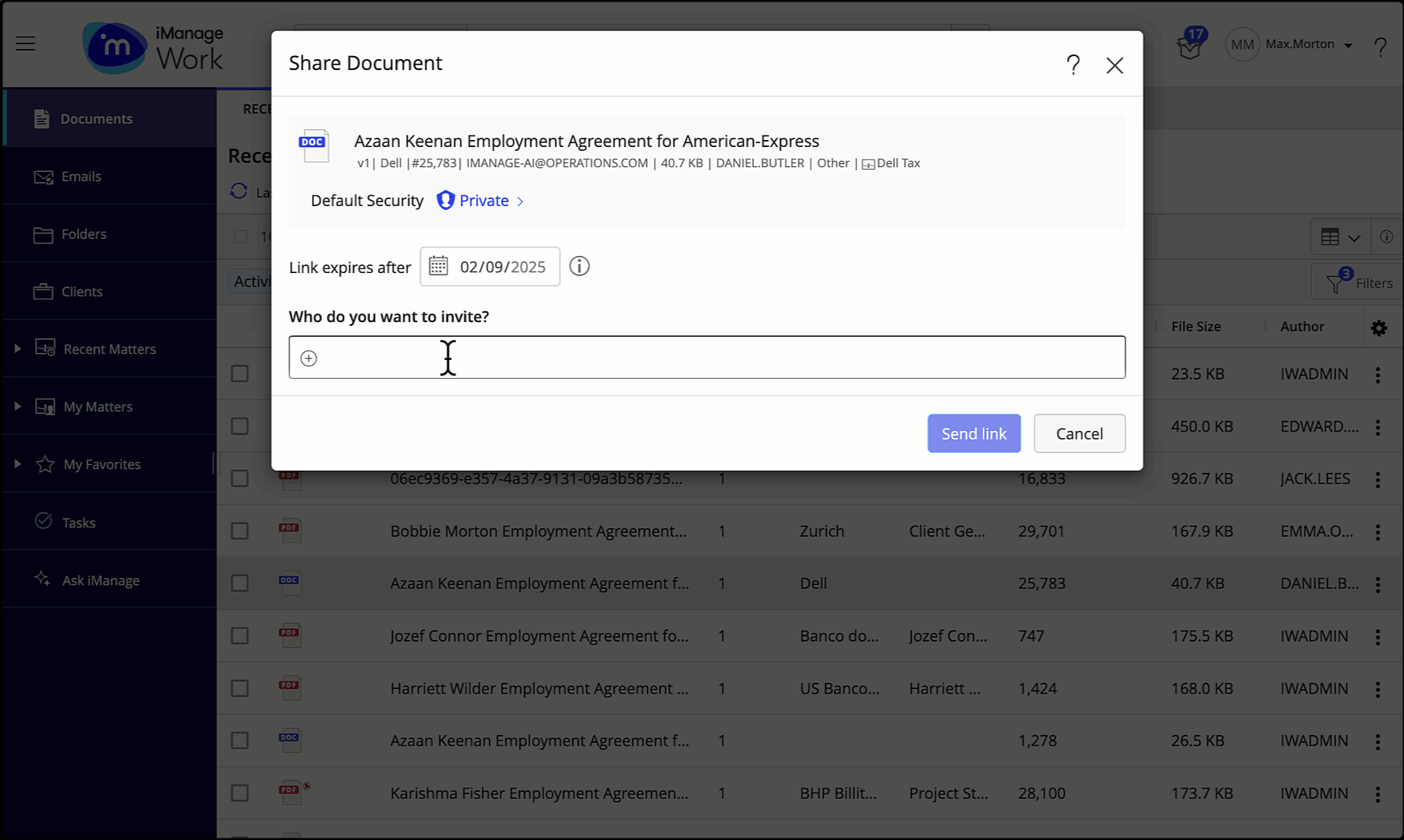This screenshot has height=840, width=1404.
Task: Click the plus icon to add an invitee
Action: click(308, 358)
